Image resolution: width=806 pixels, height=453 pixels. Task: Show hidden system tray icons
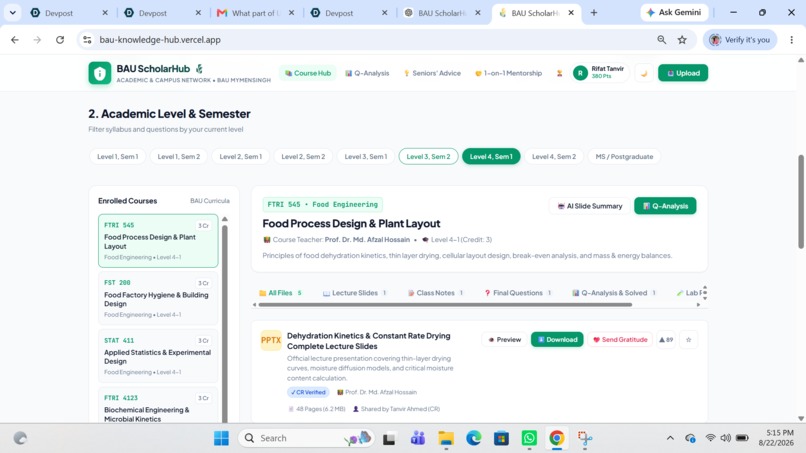click(670, 438)
